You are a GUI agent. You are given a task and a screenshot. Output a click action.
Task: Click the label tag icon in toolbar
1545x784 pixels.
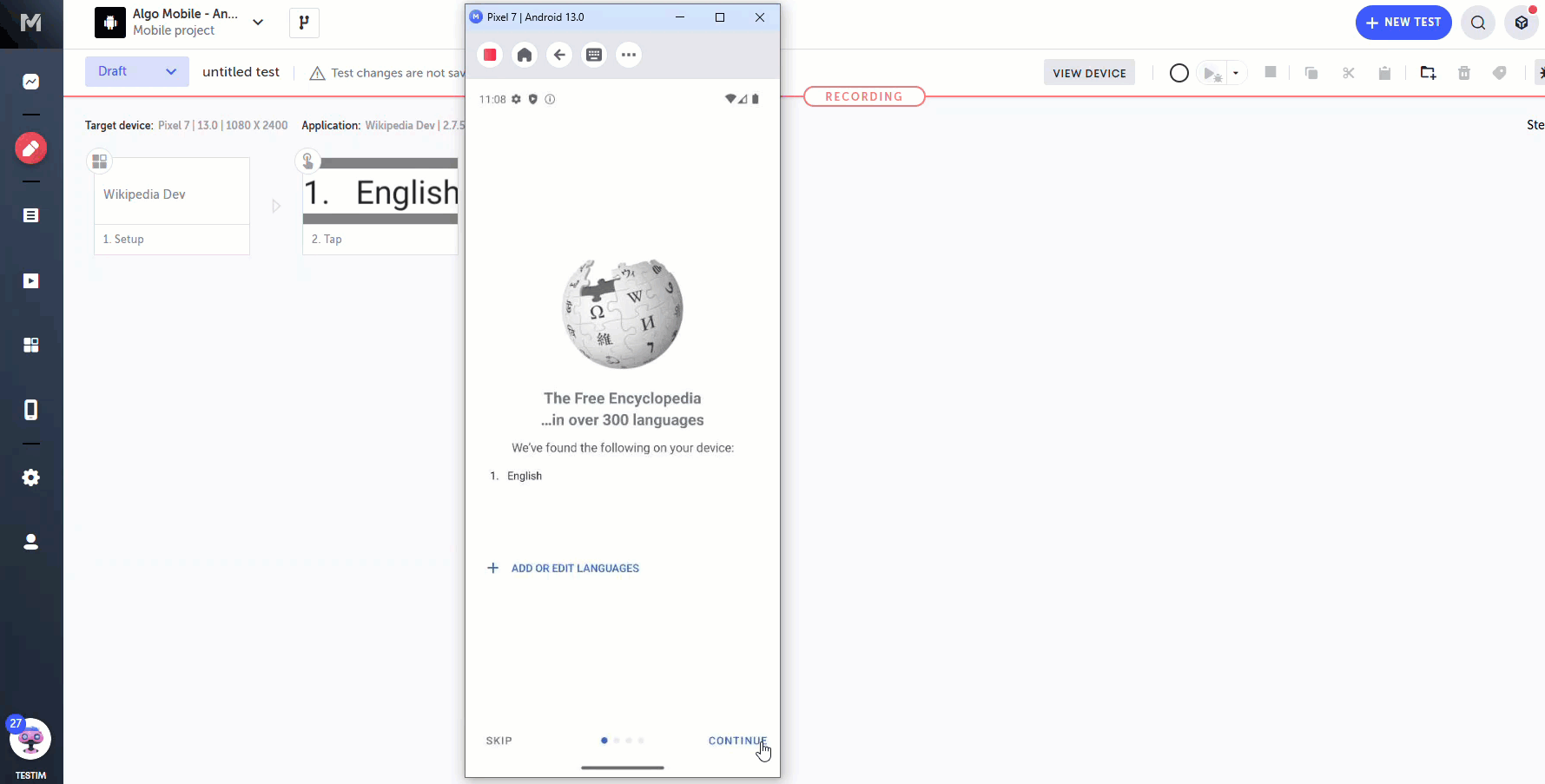1500,73
